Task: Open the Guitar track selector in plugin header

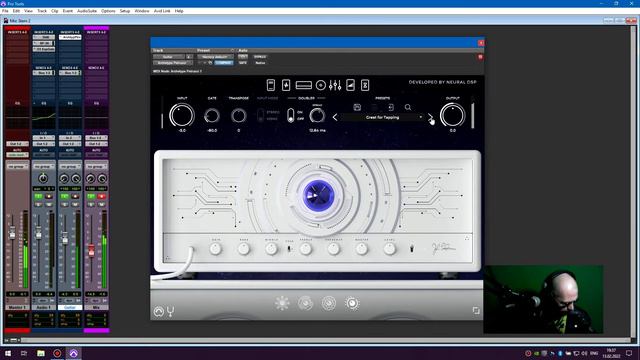Action: (169, 57)
